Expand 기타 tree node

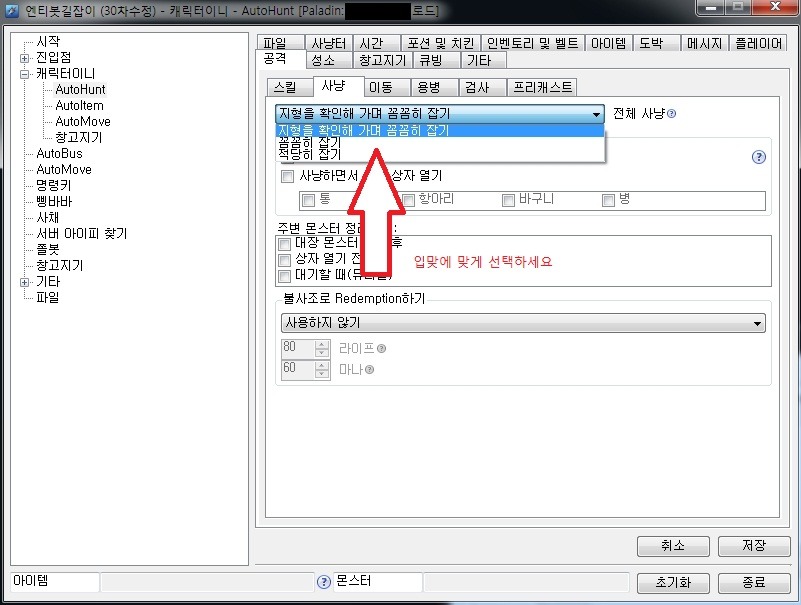(24, 282)
